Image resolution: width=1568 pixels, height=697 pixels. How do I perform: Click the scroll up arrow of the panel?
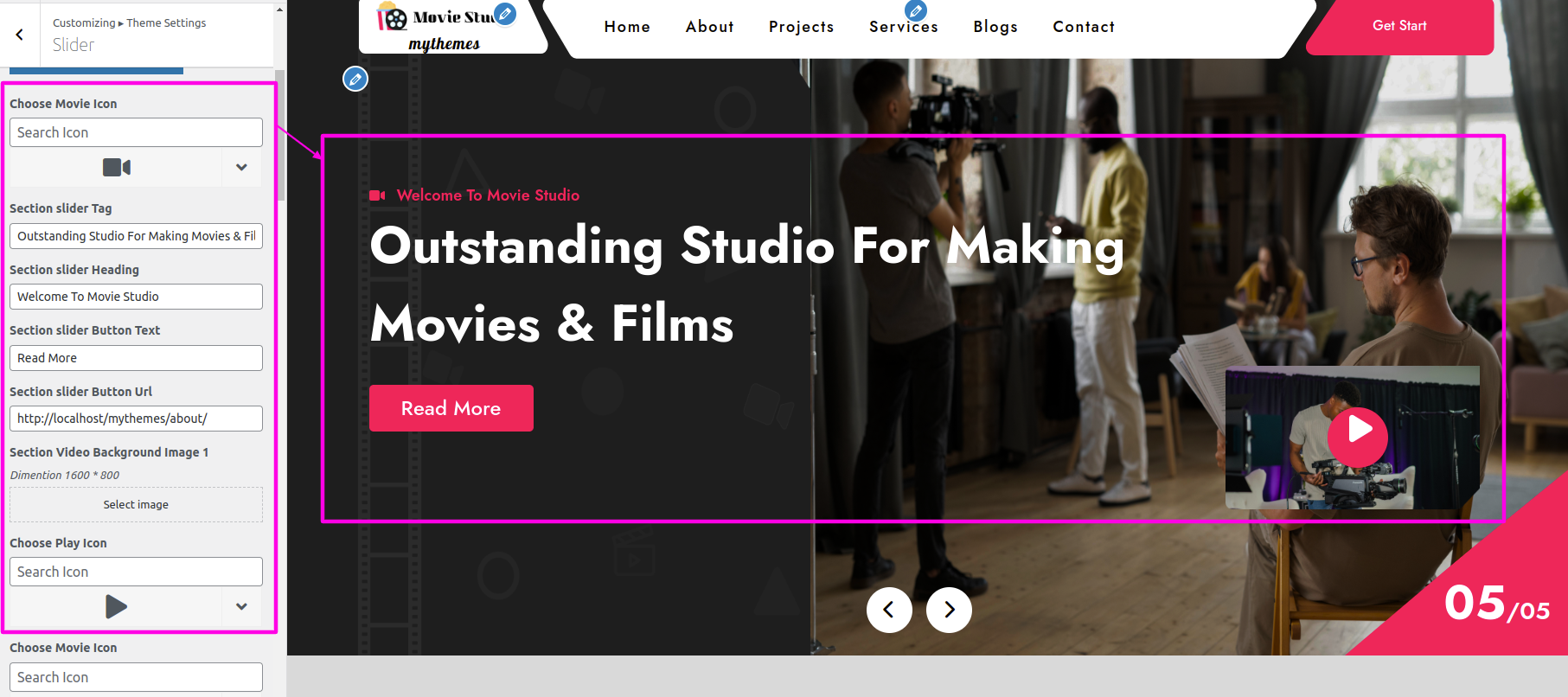(x=279, y=10)
